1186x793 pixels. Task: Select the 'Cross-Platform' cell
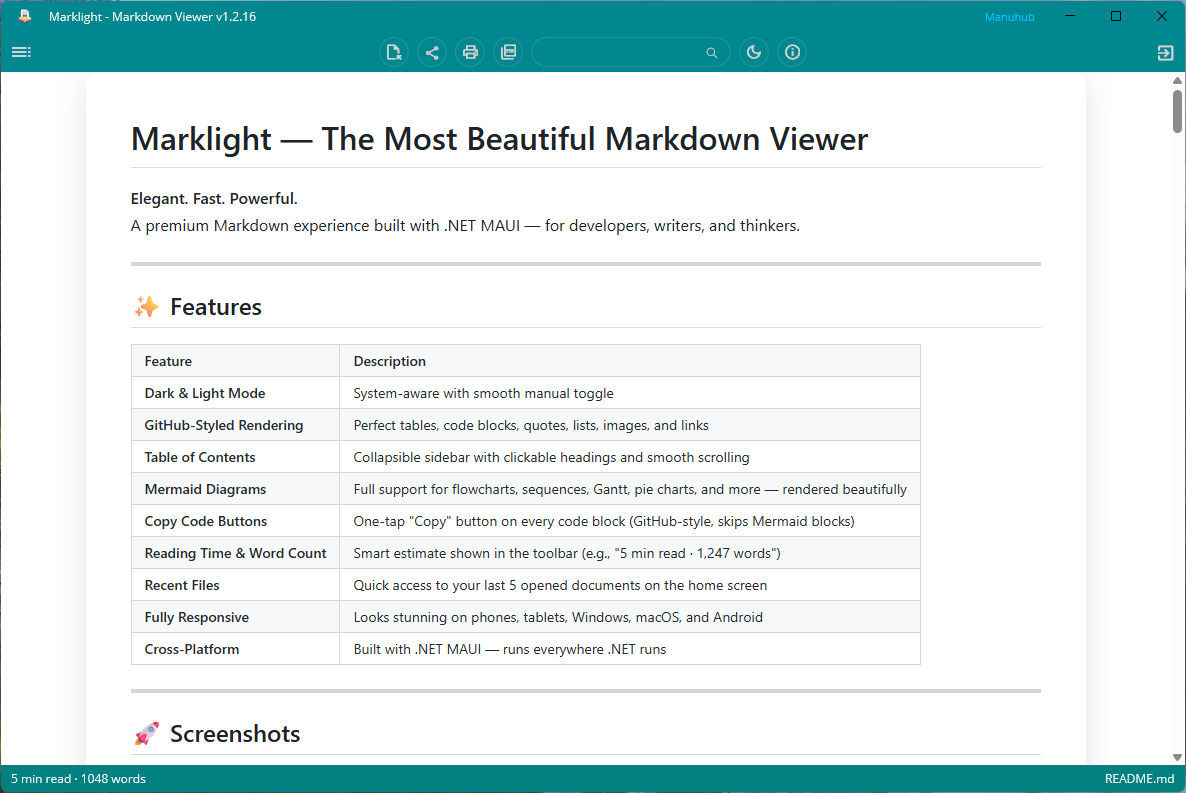(235, 649)
